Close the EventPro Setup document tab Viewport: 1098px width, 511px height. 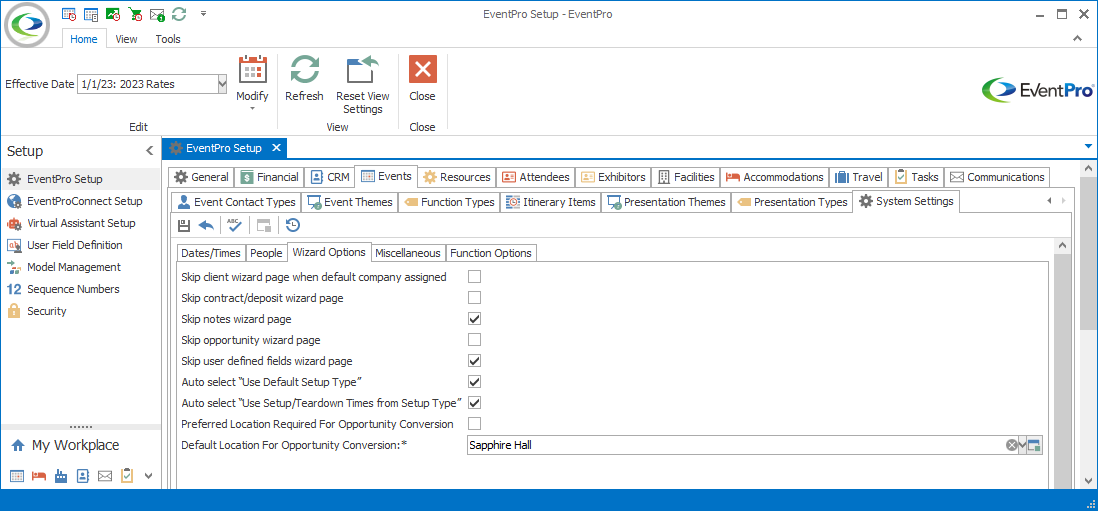(276, 148)
